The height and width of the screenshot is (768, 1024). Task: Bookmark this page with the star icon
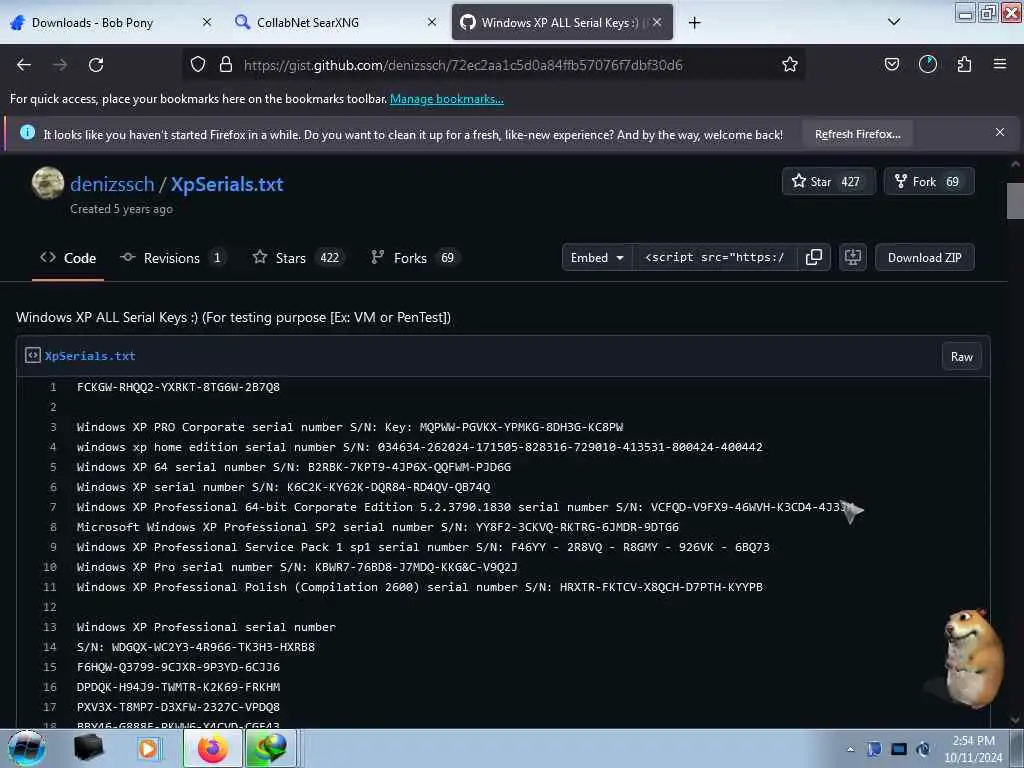coord(790,64)
